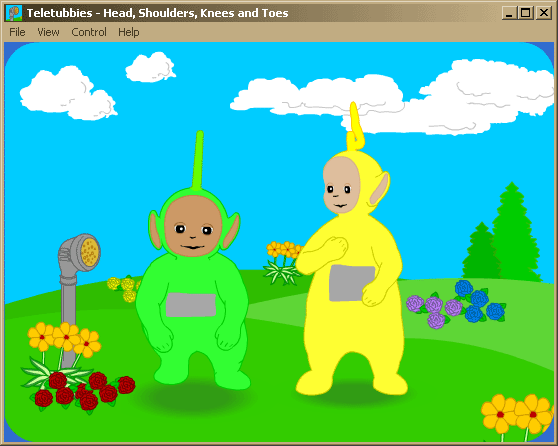Click the Teletubbies app icon in title bar

pyautogui.click(x=14, y=13)
